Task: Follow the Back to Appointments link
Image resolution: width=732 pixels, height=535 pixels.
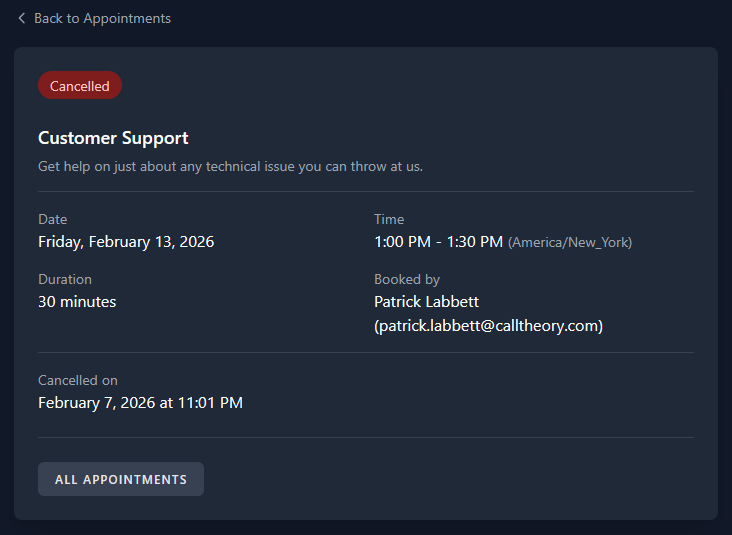Action: click(101, 18)
